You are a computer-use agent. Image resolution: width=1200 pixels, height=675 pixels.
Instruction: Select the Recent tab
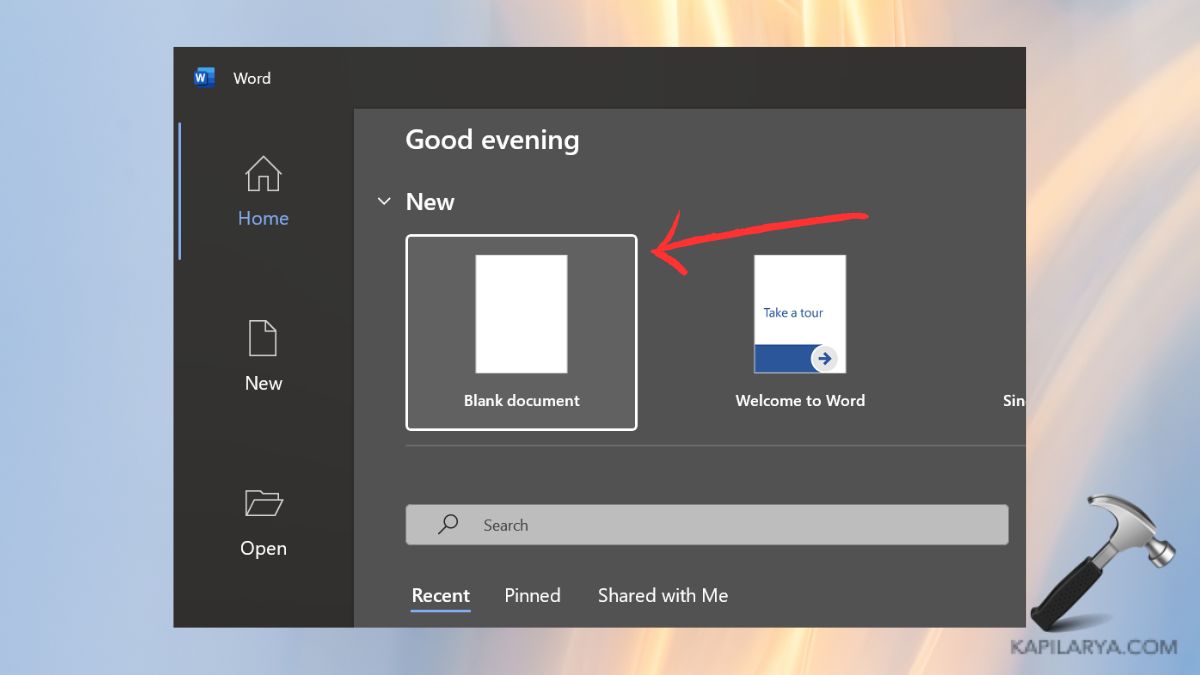coord(441,596)
